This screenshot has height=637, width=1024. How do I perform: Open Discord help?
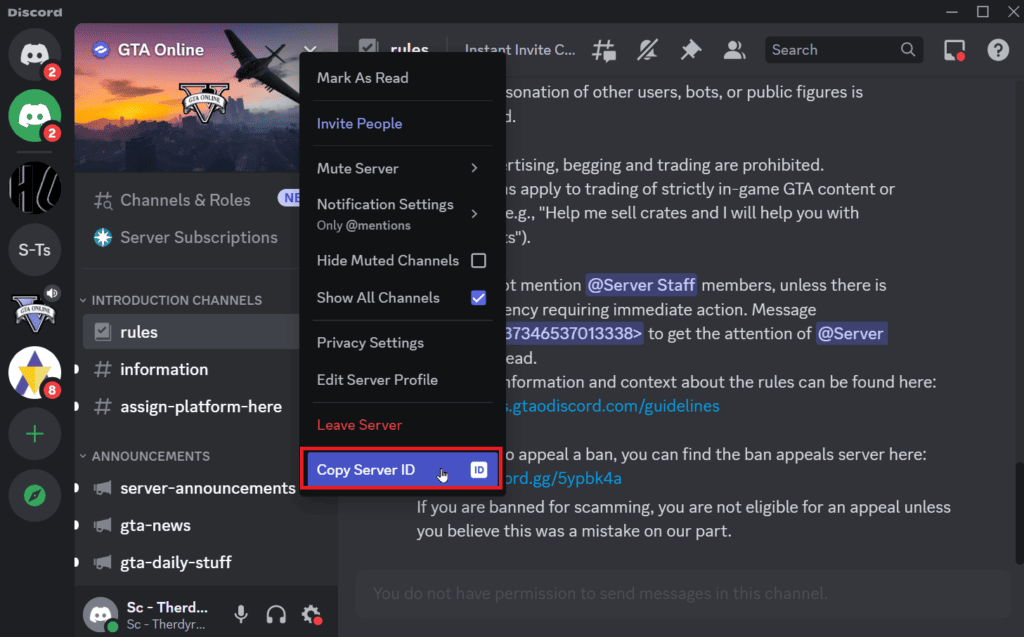coord(998,50)
